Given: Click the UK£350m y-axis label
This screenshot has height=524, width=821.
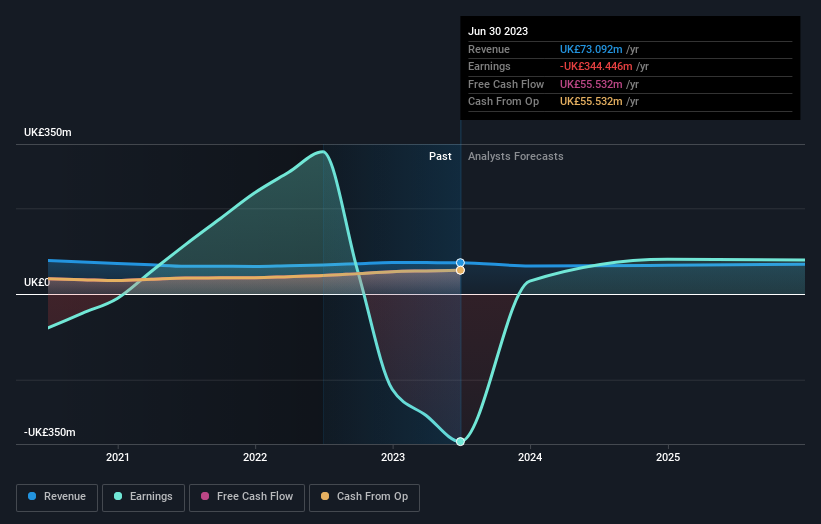Looking at the screenshot, I should tap(48, 132).
